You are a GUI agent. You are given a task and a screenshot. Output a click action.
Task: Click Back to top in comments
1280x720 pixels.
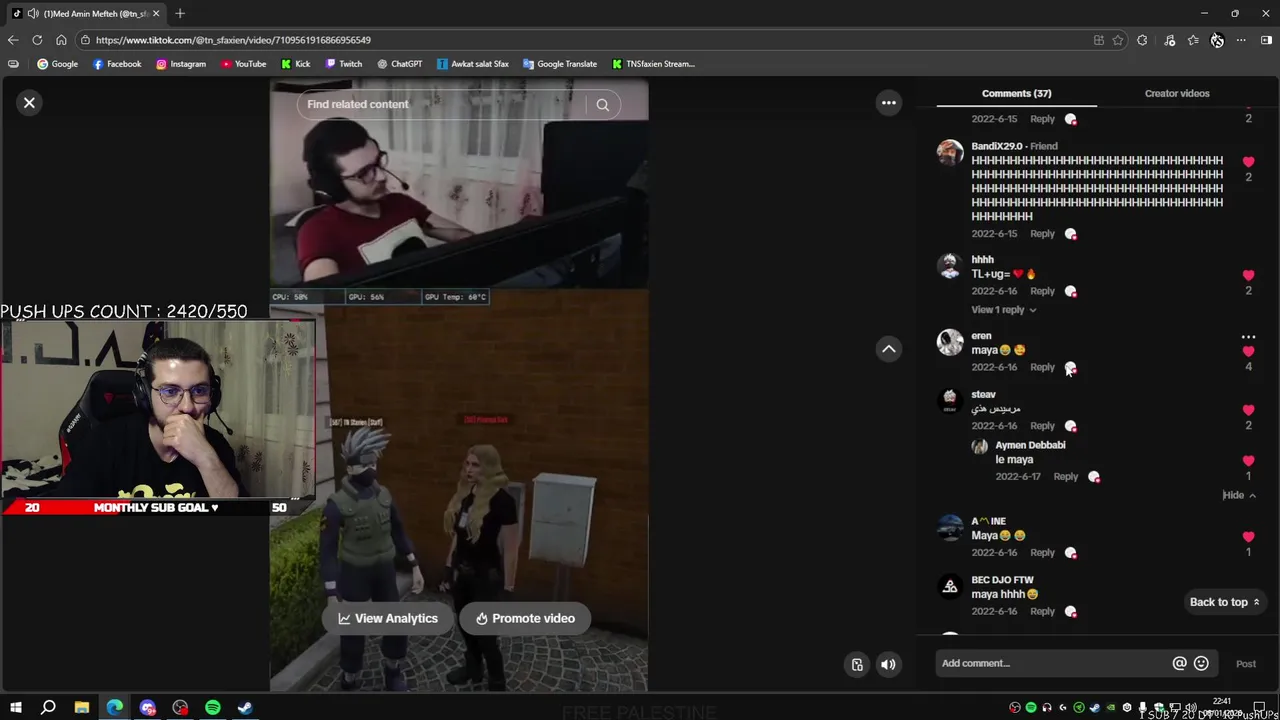click(1224, 602)
